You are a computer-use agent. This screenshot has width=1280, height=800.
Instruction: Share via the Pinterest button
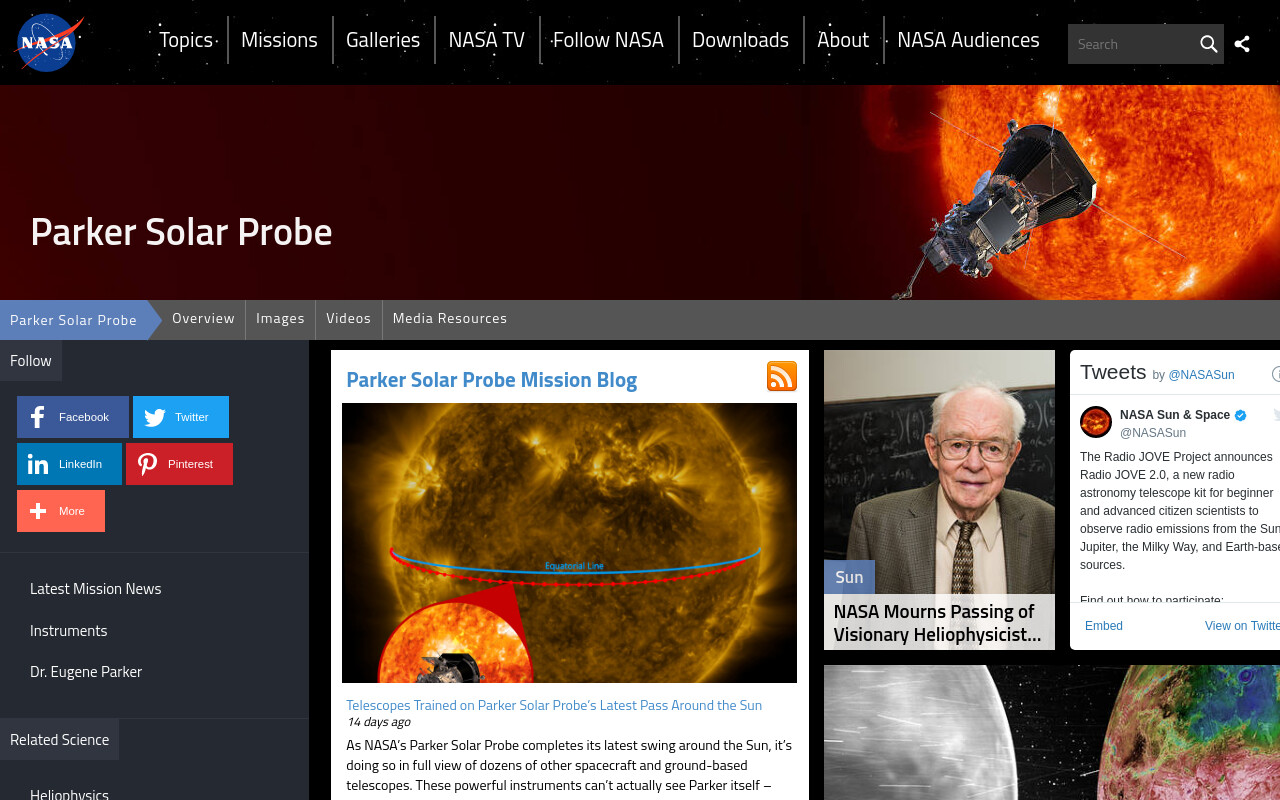pos(179,464)
